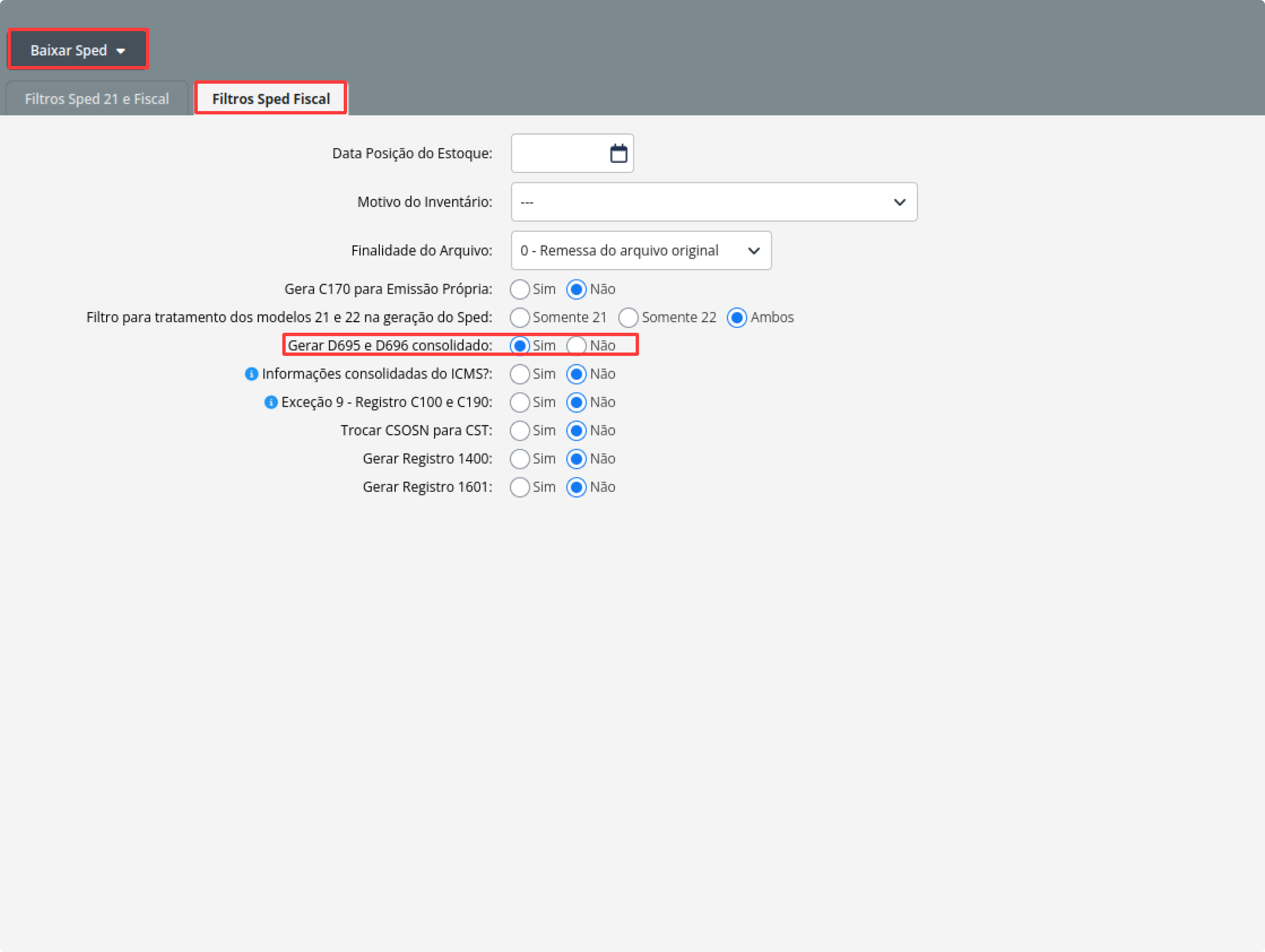Choose the Ambos radio option

(x=737, y=317)
